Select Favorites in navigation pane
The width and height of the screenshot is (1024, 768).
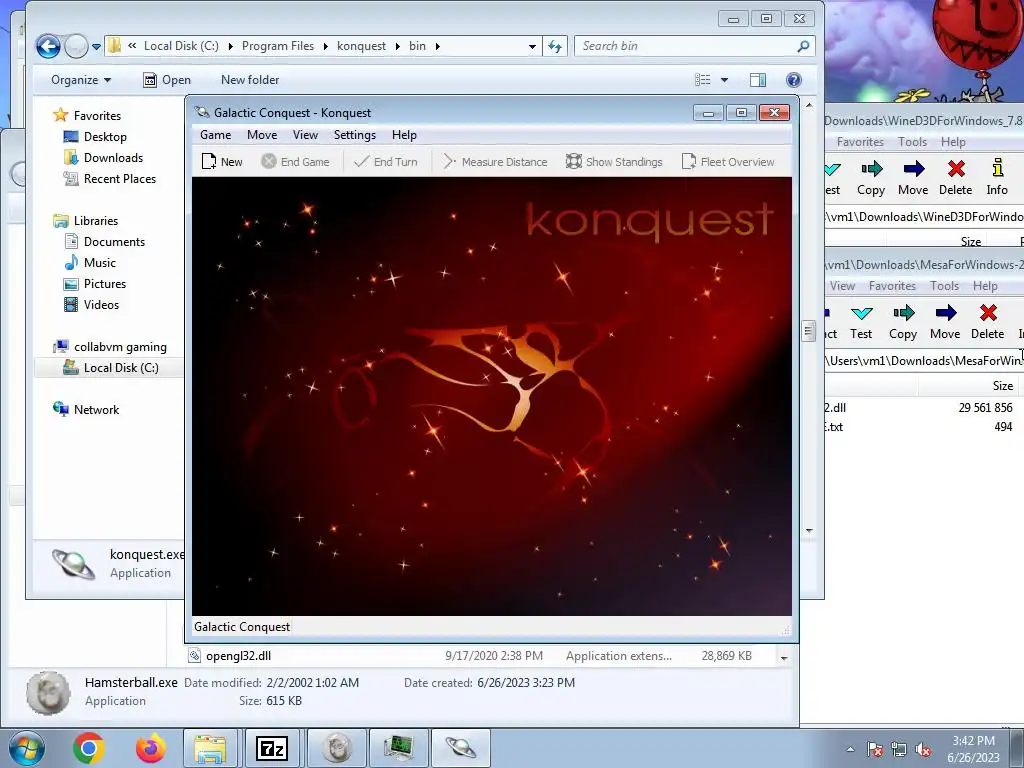(x=97, y=116)
